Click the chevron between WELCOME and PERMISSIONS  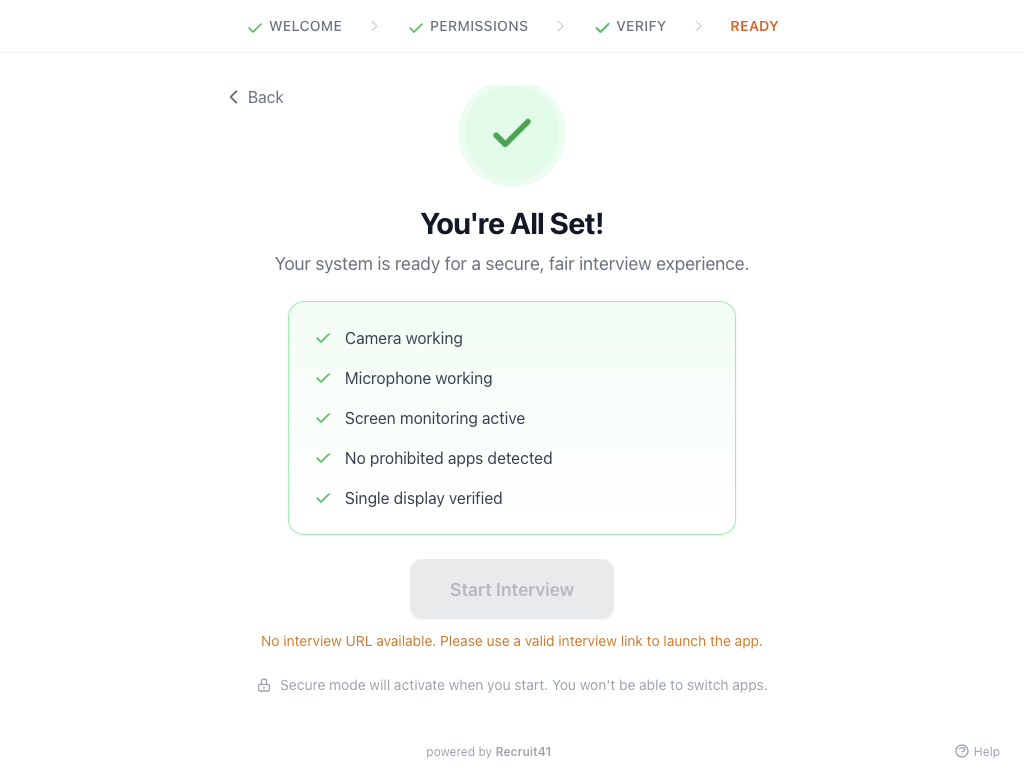point(374,27)
